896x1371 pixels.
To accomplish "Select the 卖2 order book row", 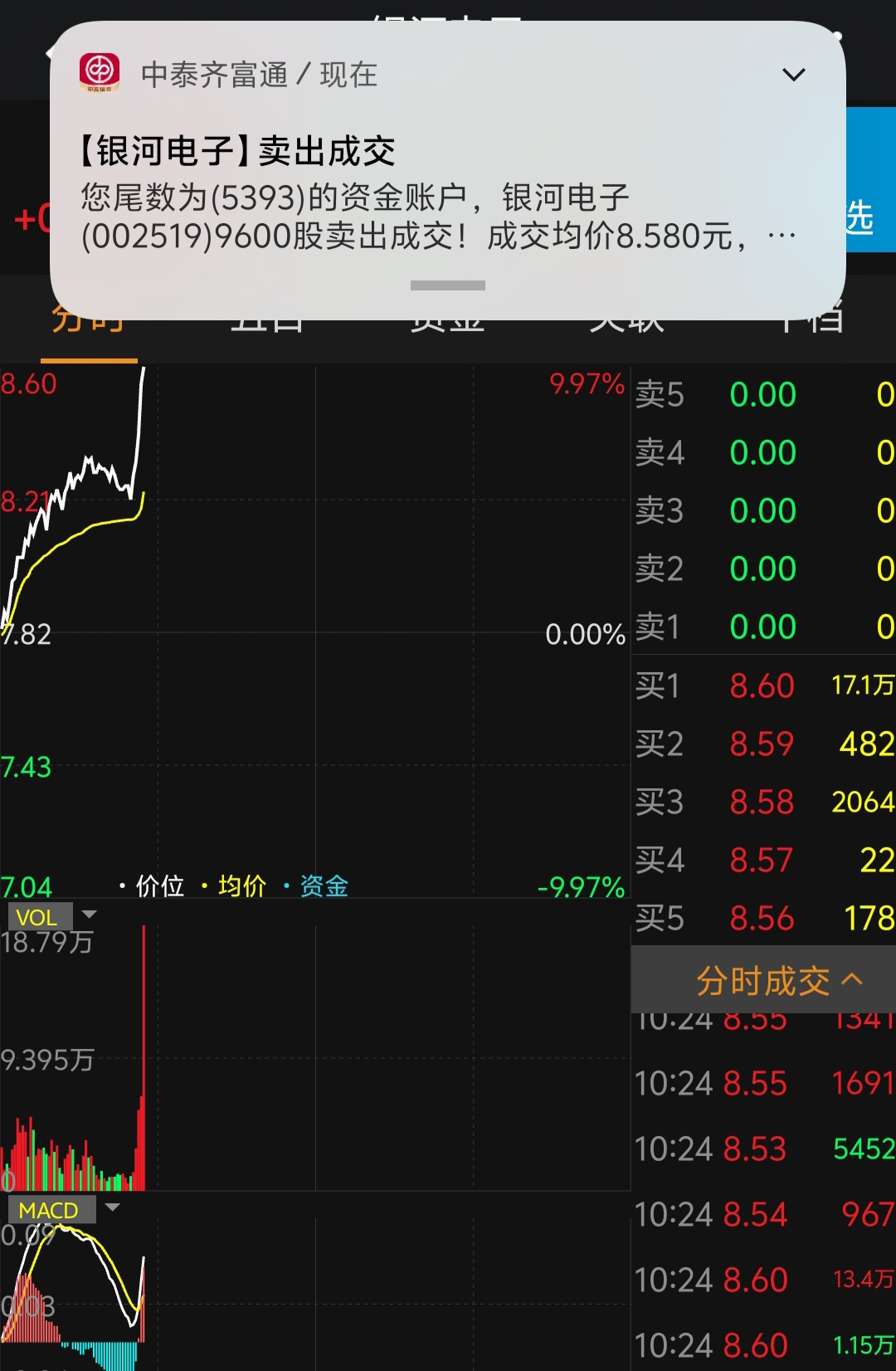I will [x=764, y=568].
